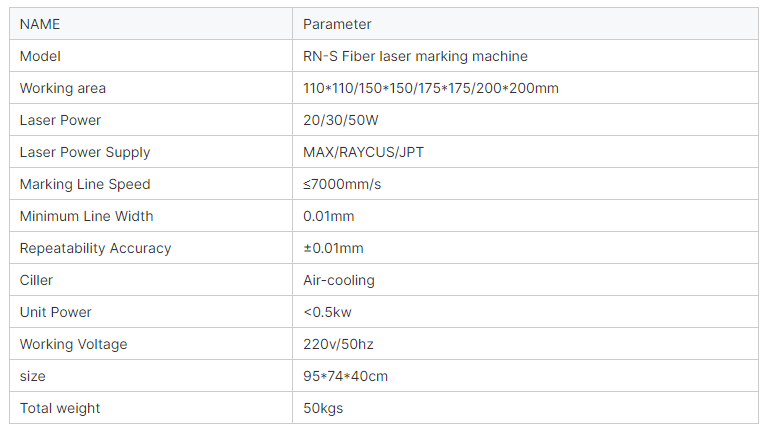Click the 220v/50hz voltage value

[x=341, y=344]
